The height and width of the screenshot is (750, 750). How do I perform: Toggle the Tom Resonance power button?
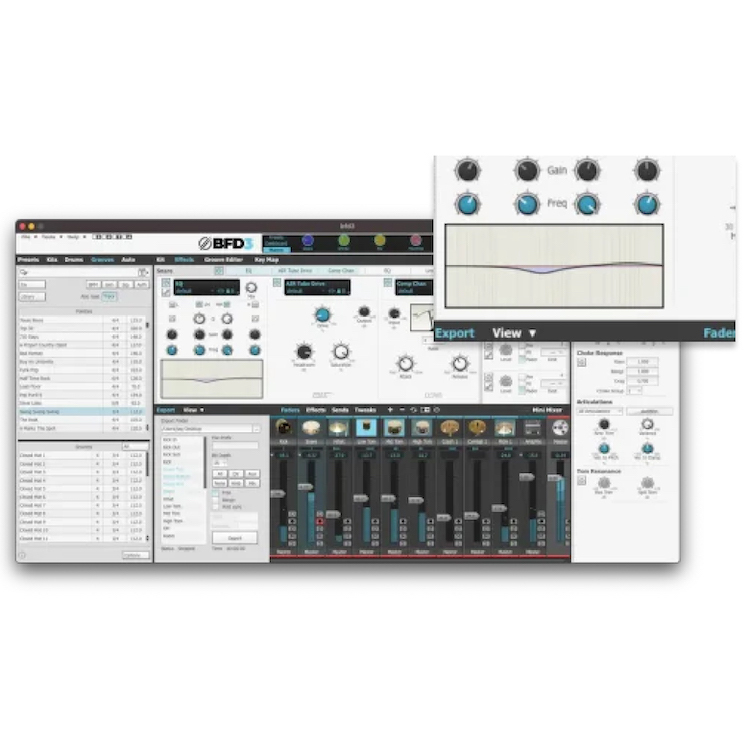coord(582,481)
